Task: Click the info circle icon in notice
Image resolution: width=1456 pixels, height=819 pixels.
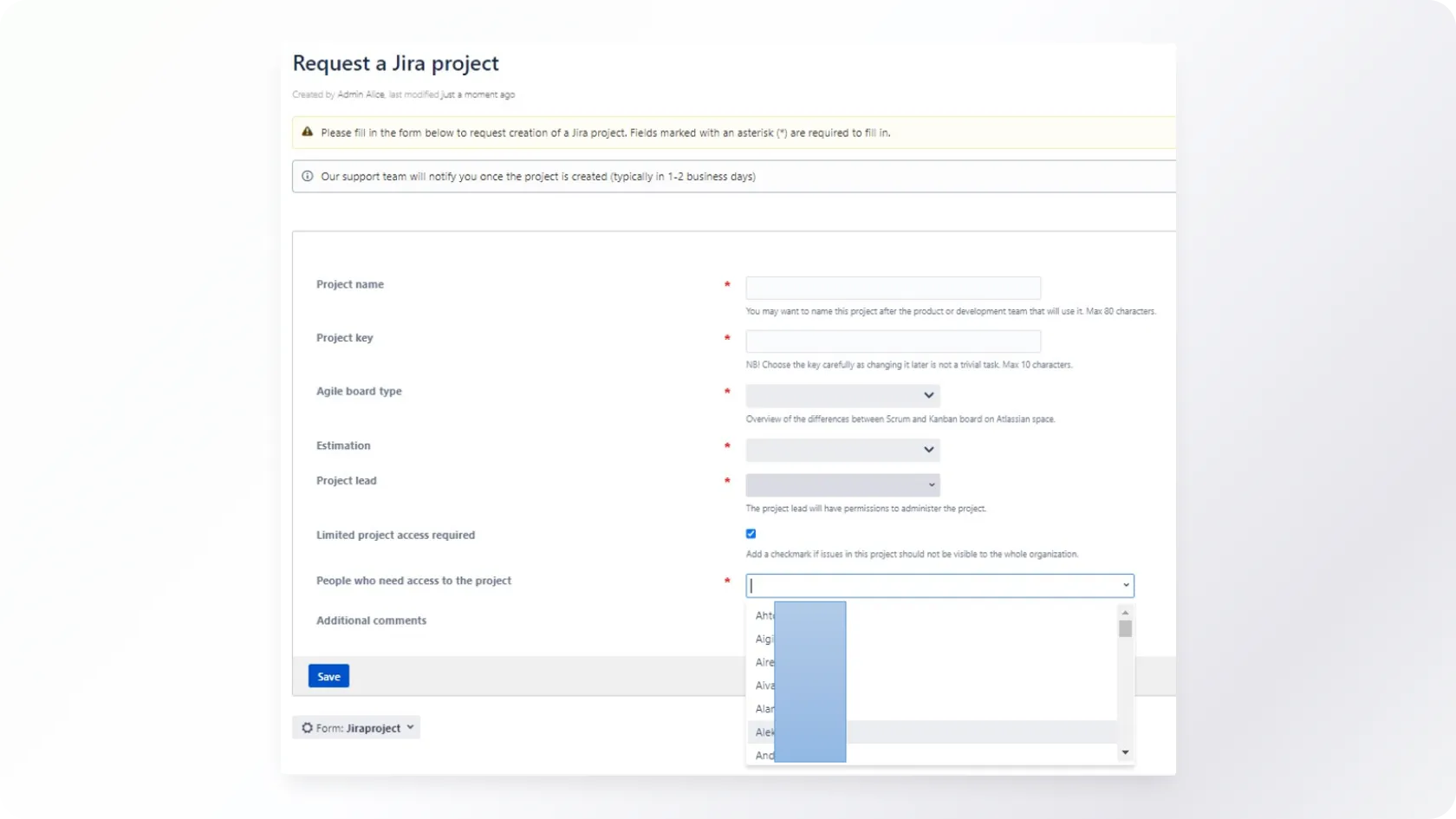Action: (307, 176)
